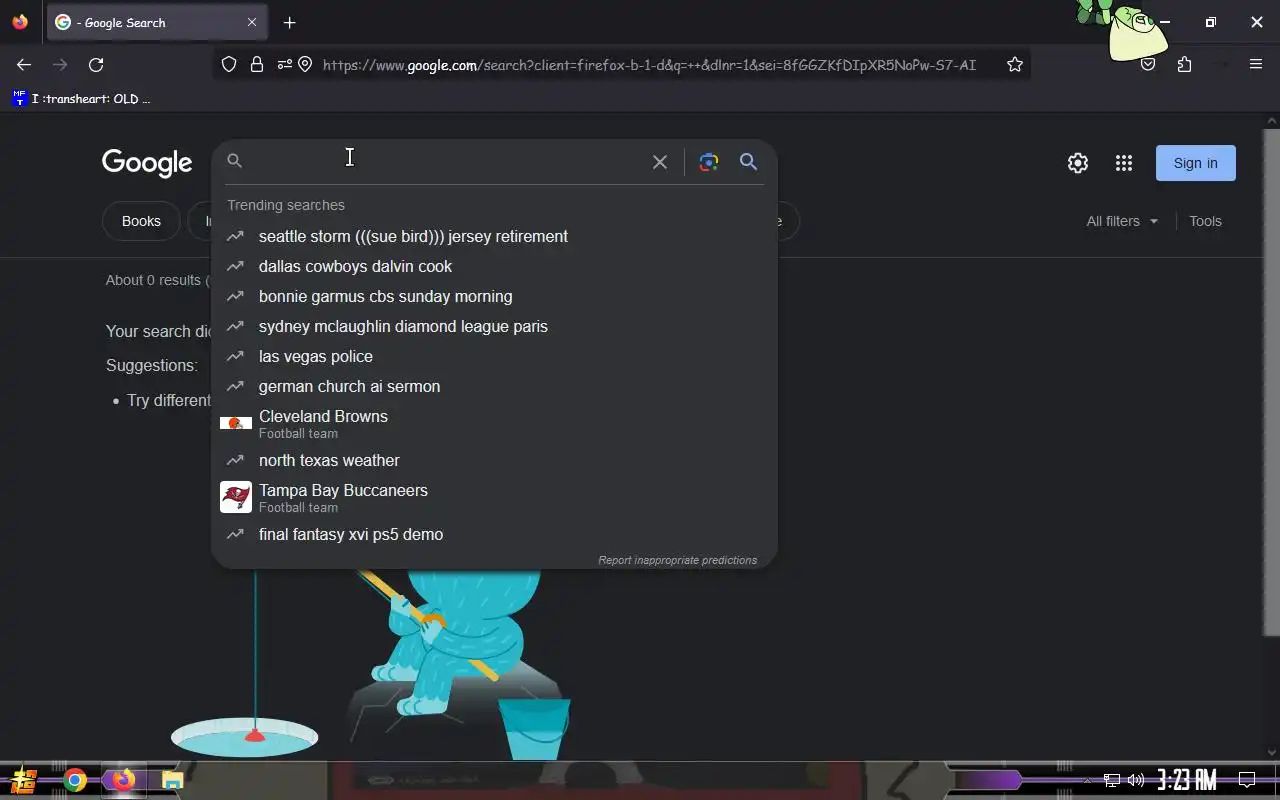Bookmark this page with the star icon

coord(1015,64)
